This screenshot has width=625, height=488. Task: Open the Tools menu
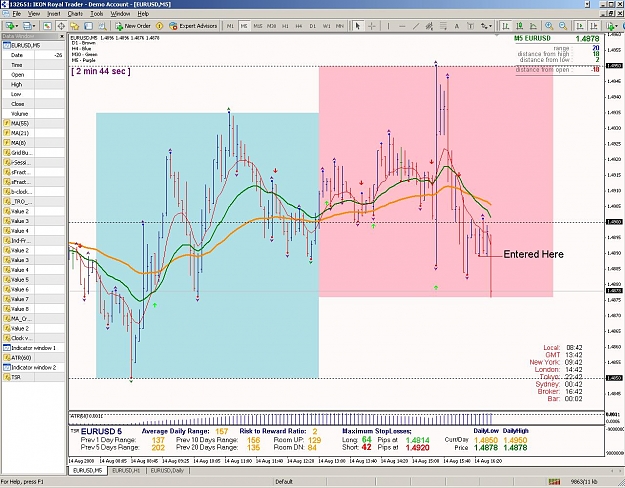click(x=96, y=14)
